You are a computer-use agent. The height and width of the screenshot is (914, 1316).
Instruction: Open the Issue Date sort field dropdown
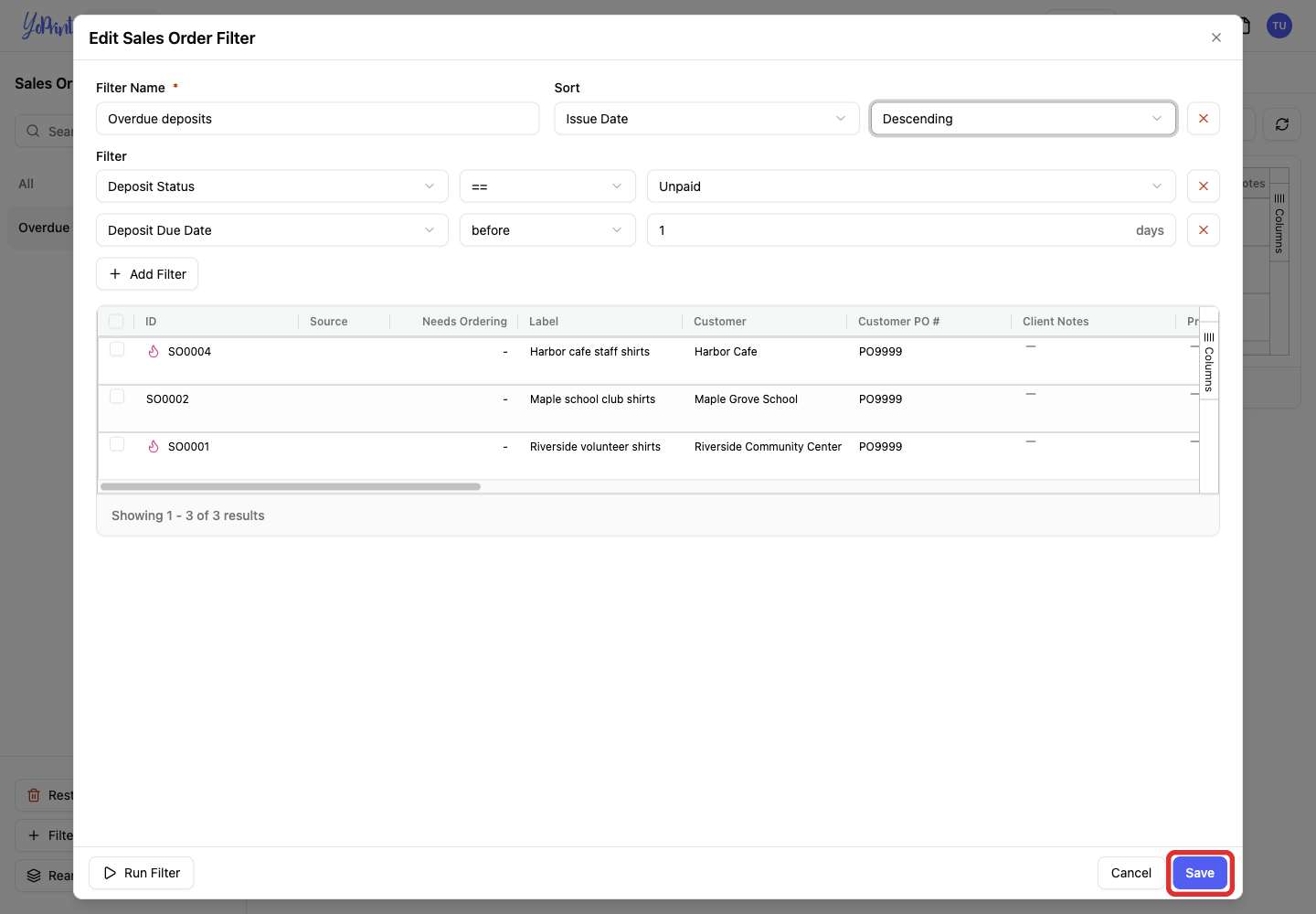coord(706,119)
